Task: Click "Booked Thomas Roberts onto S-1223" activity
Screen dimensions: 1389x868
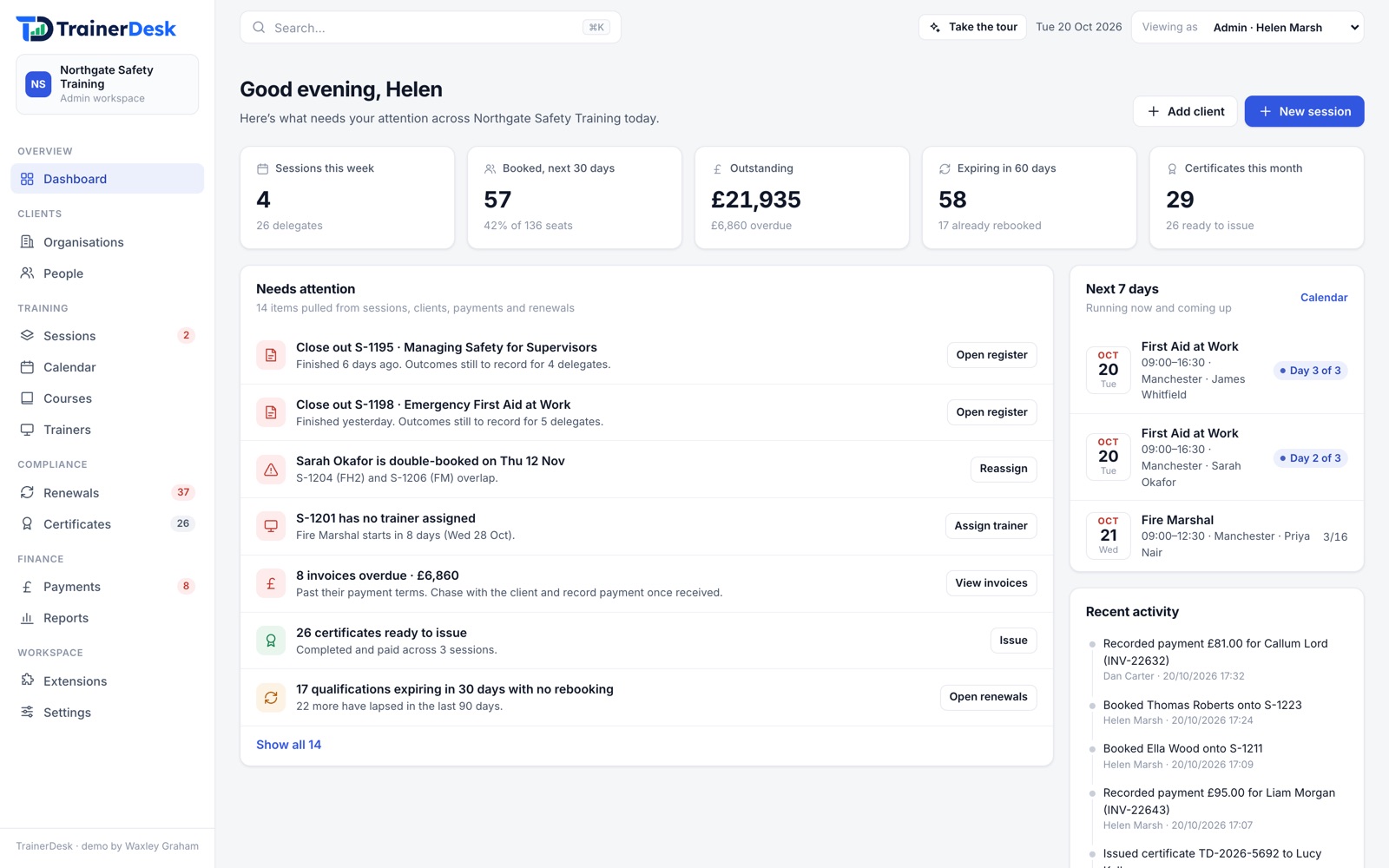Action: tap(1202, 706)
